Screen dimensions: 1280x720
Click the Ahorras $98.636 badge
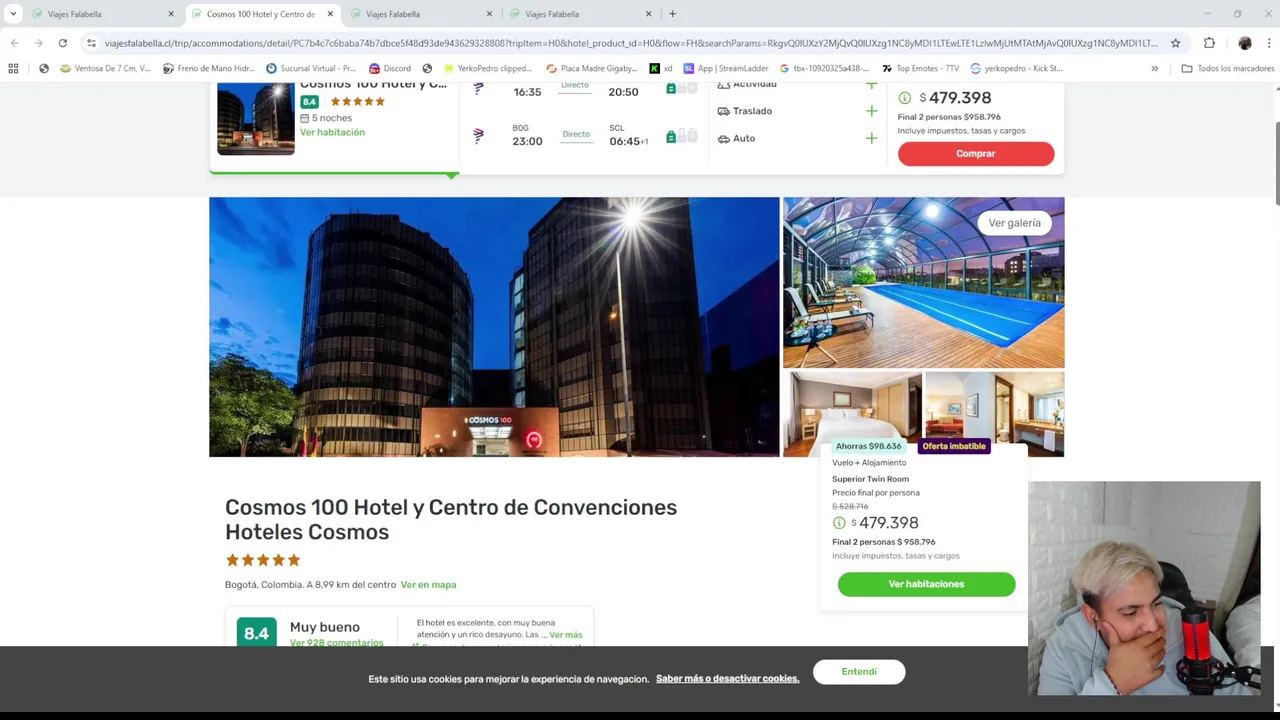coord(868,446)
